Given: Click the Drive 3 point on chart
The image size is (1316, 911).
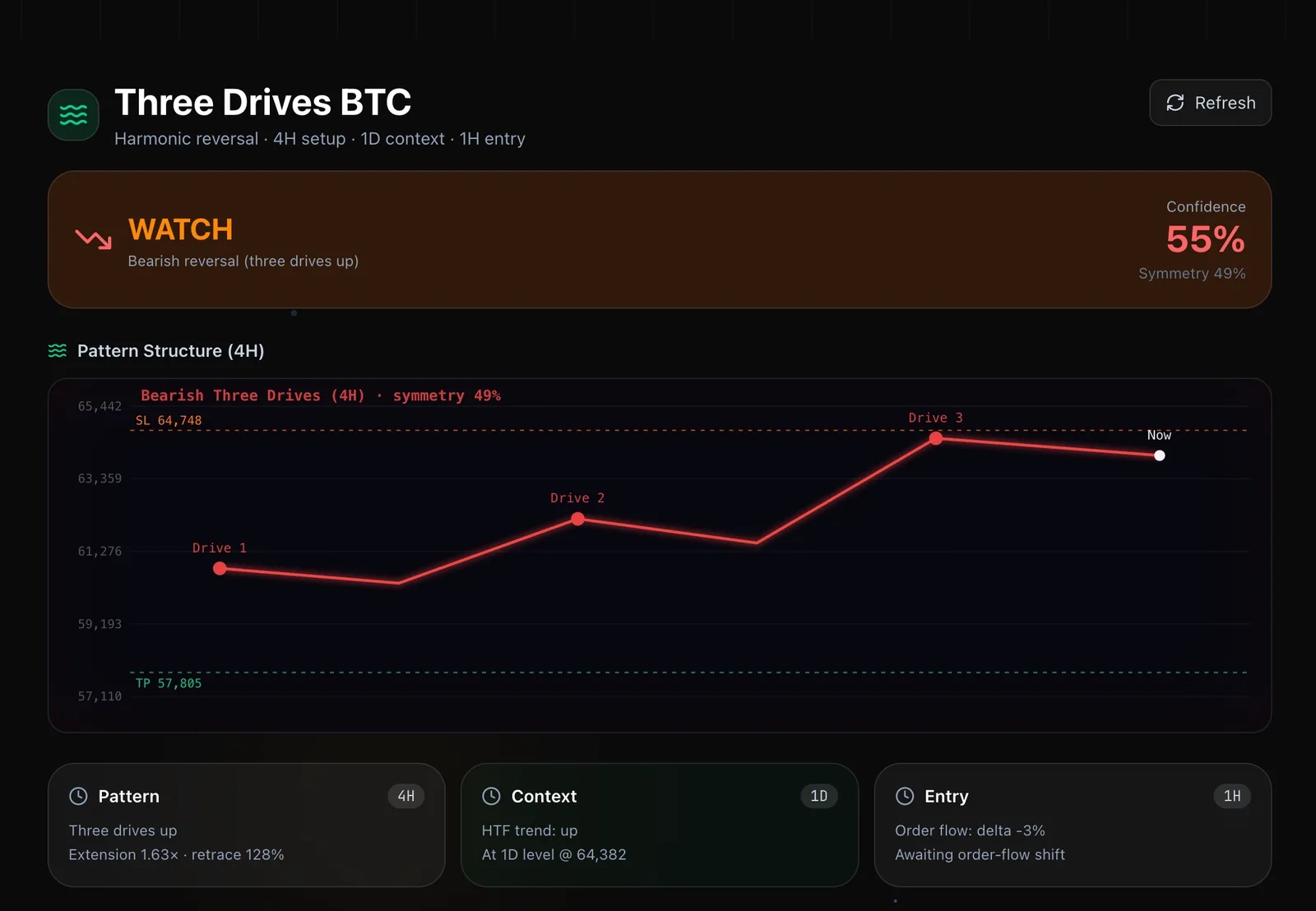Looking at the screenshot, I should (x=936, y=438).
